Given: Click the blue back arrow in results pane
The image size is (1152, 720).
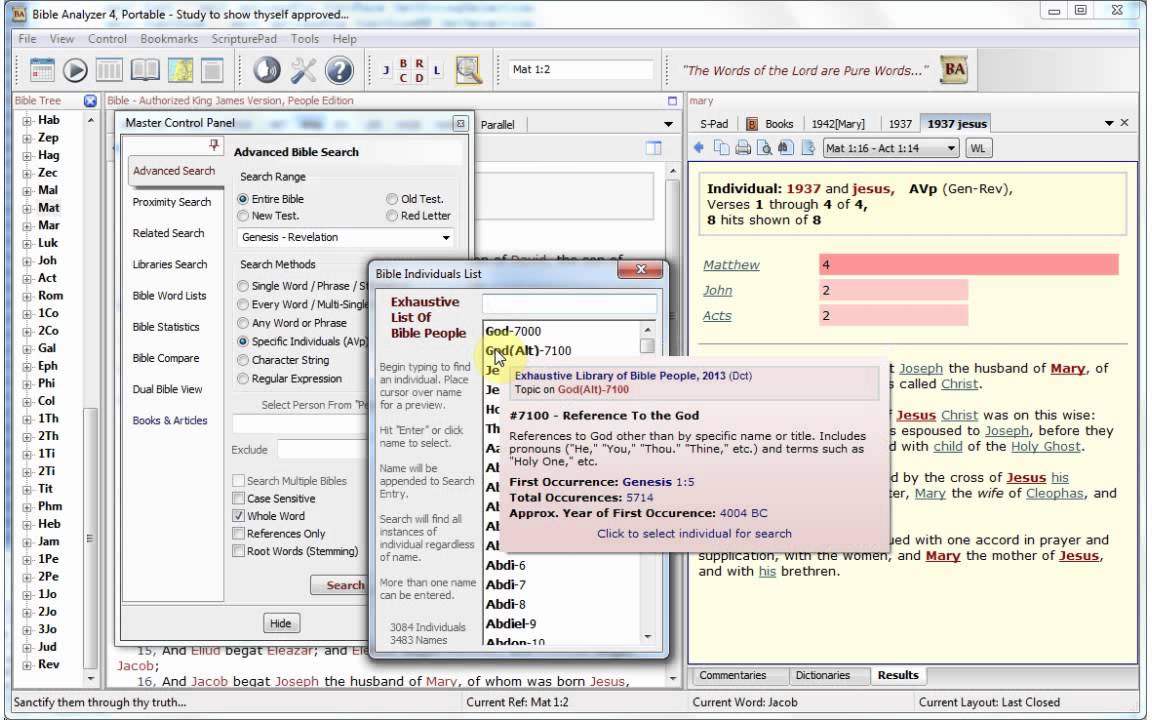Looking at the screenshot, I should coord(699,148).
